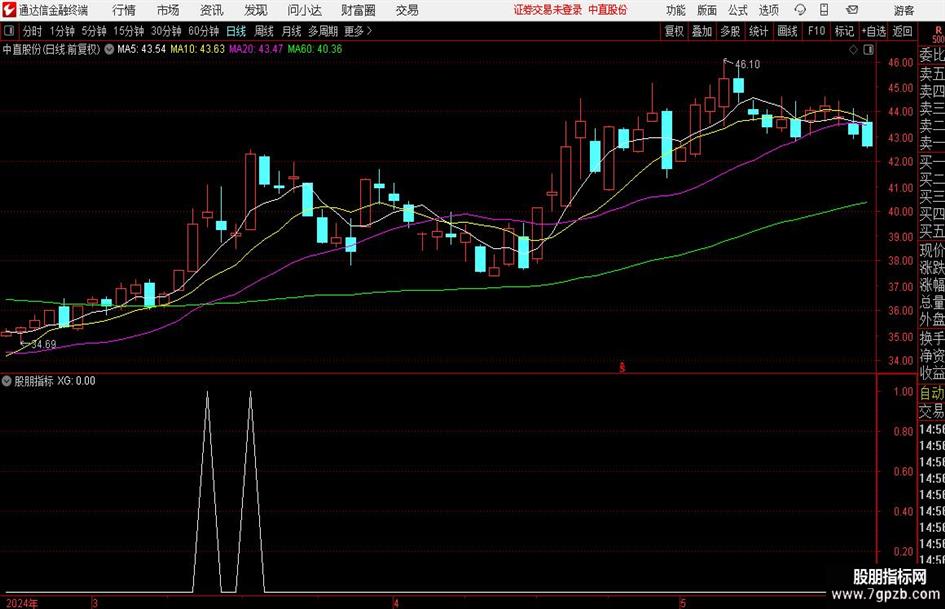Click the 标记 mark toolbar button
The width and height of the screenshot is (945, 609).
coord(844,31)
